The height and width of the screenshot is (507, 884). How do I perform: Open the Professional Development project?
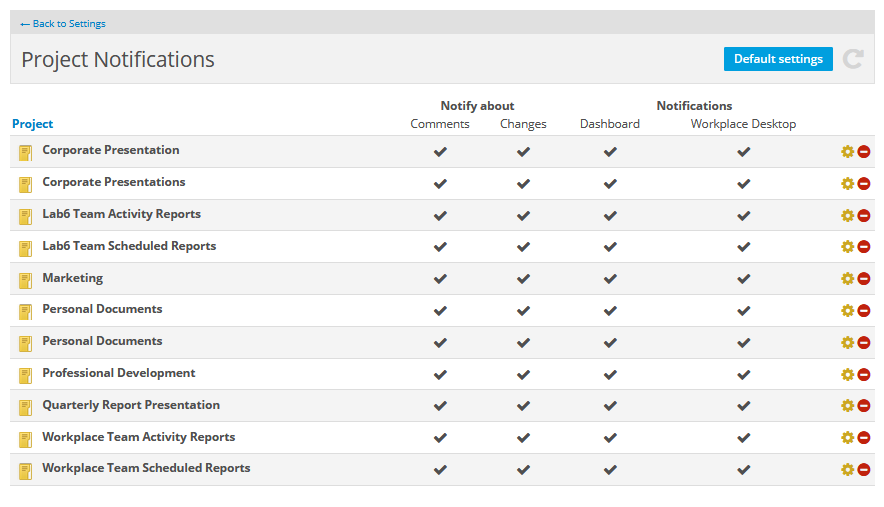coord(119,373)
